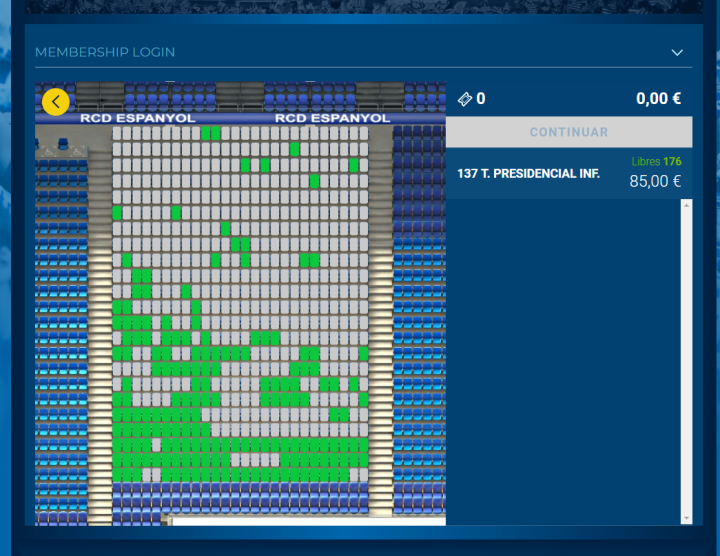The height and width of the screenshot is (556, 720).
Task: Expand the Membership Login chevron
Action: (x=677, y=52)
